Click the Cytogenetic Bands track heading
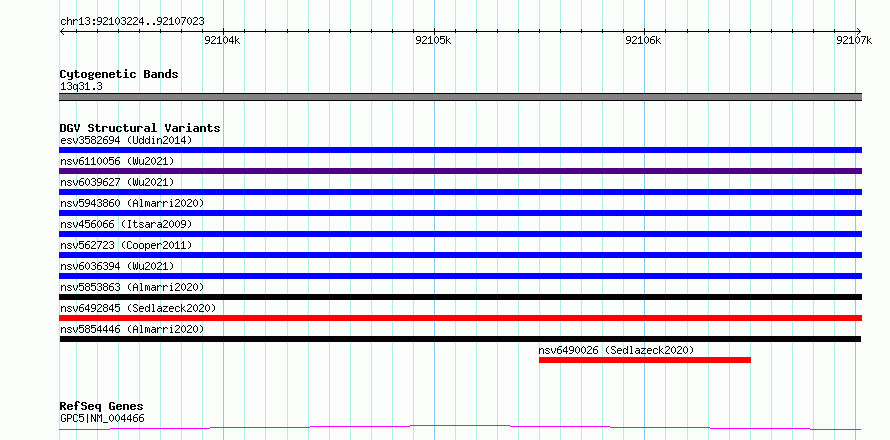 click(x=119, y=74)
